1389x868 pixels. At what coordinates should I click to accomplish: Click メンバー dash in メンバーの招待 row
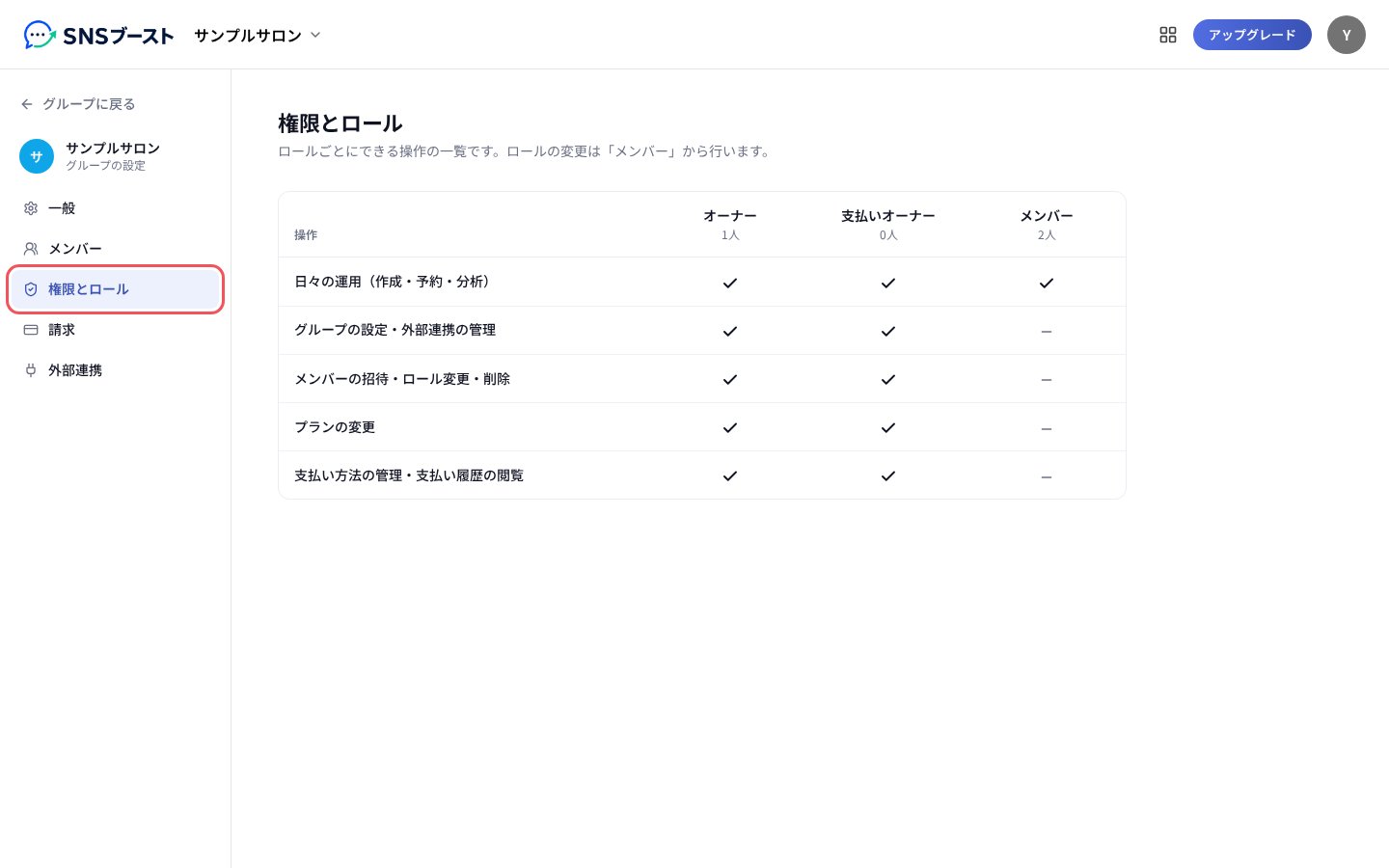pos(1047,380)
